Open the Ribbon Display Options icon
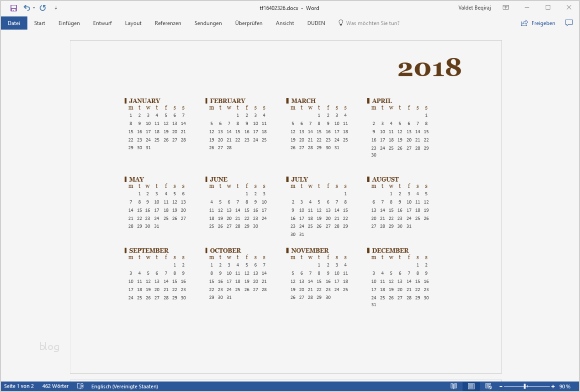This screenshot has width=580, height=392. [x=506, y=8]
